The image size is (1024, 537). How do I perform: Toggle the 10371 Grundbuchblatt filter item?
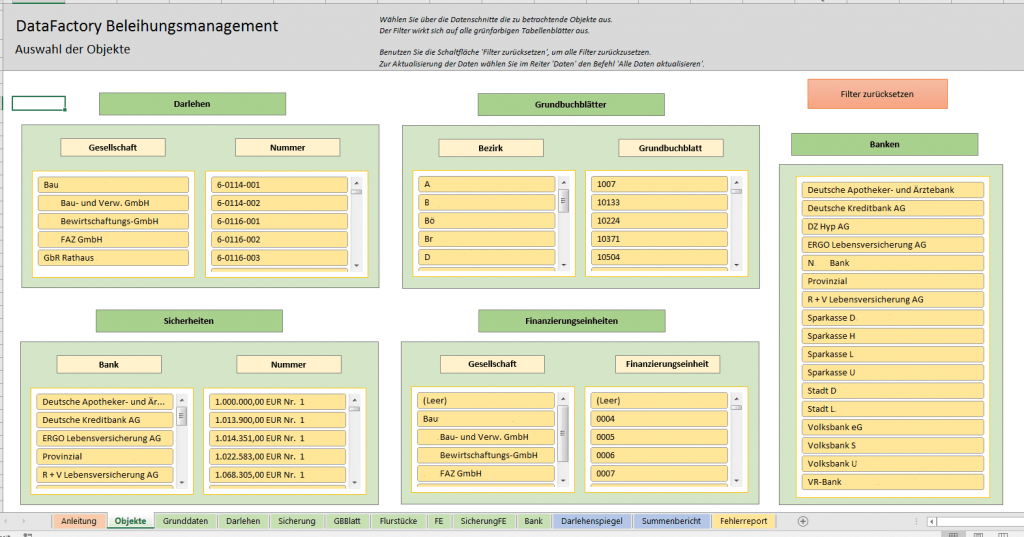659,240
